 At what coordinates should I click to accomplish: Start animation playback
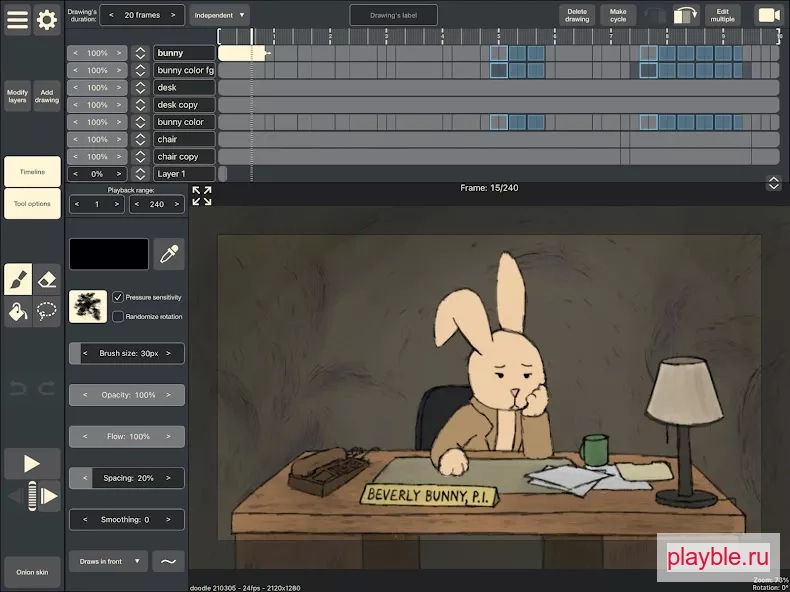click(x=32, y=464)
